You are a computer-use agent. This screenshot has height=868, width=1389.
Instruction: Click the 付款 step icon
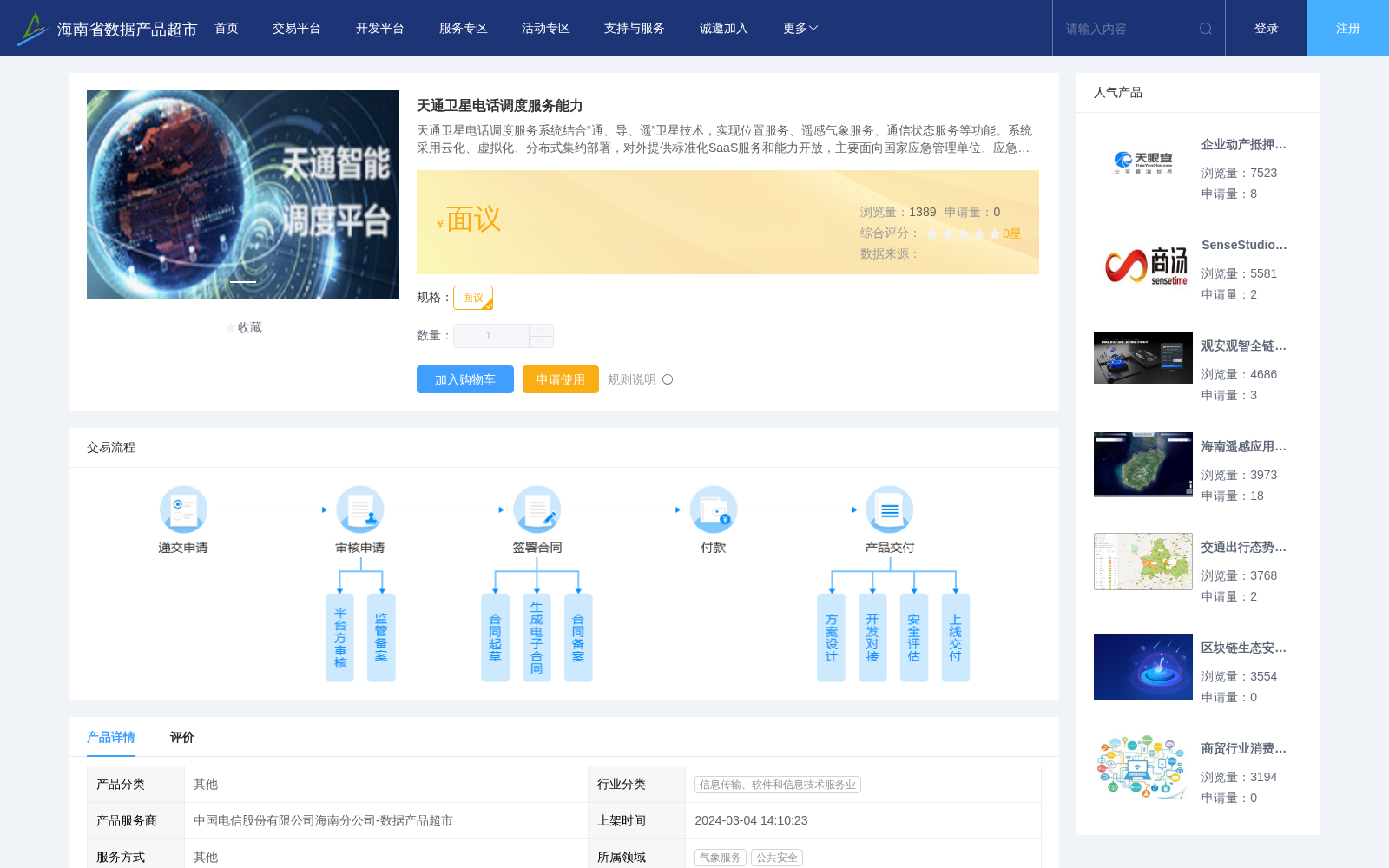pyautogui.click(x=714, y=510)
